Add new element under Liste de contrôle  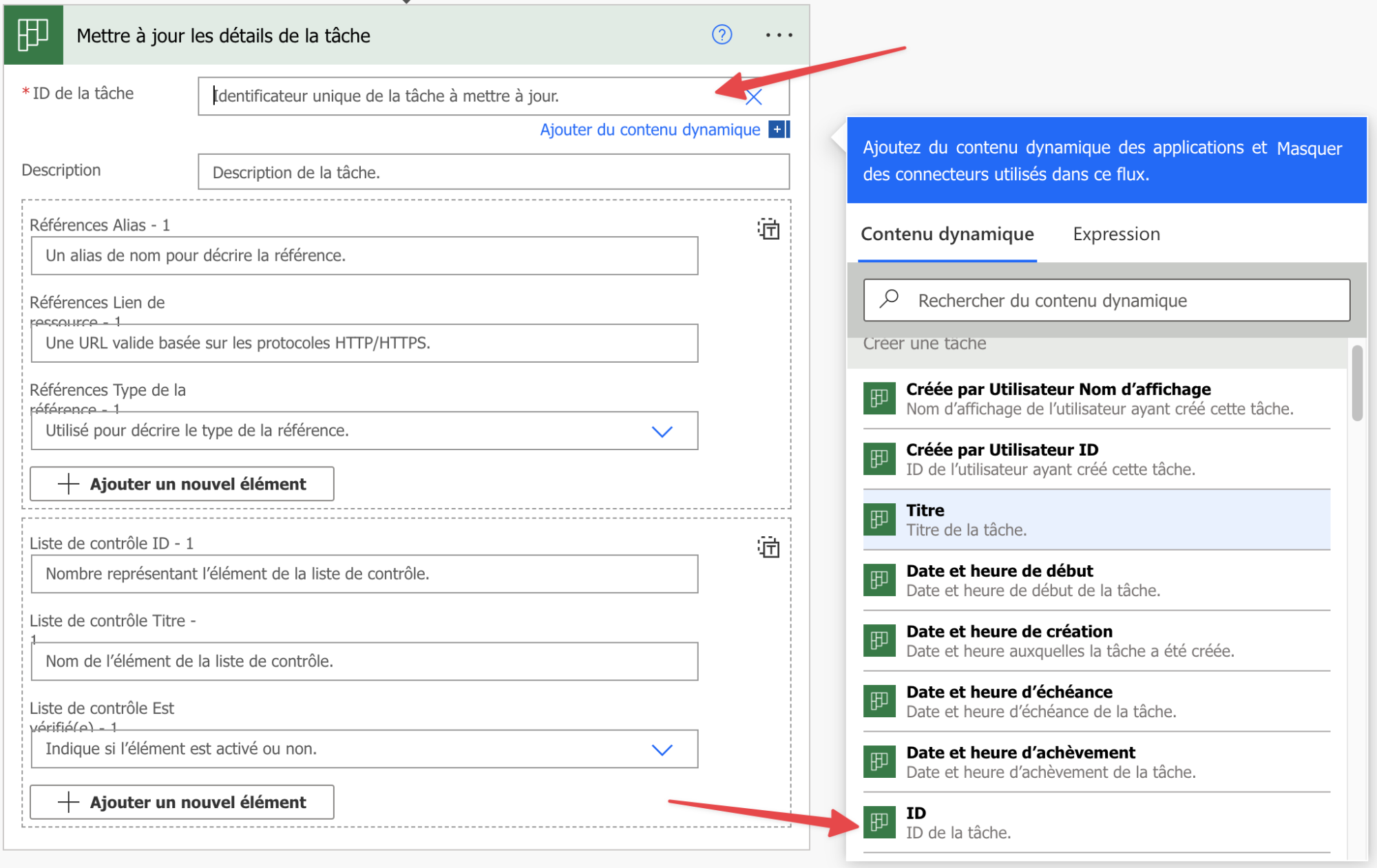pyautogui.click(x=182, y=802)
